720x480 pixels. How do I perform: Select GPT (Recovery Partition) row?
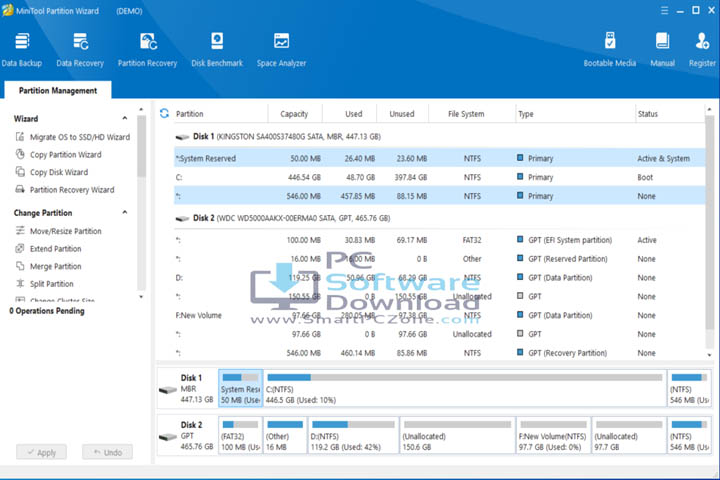click(x=439, y=353)
